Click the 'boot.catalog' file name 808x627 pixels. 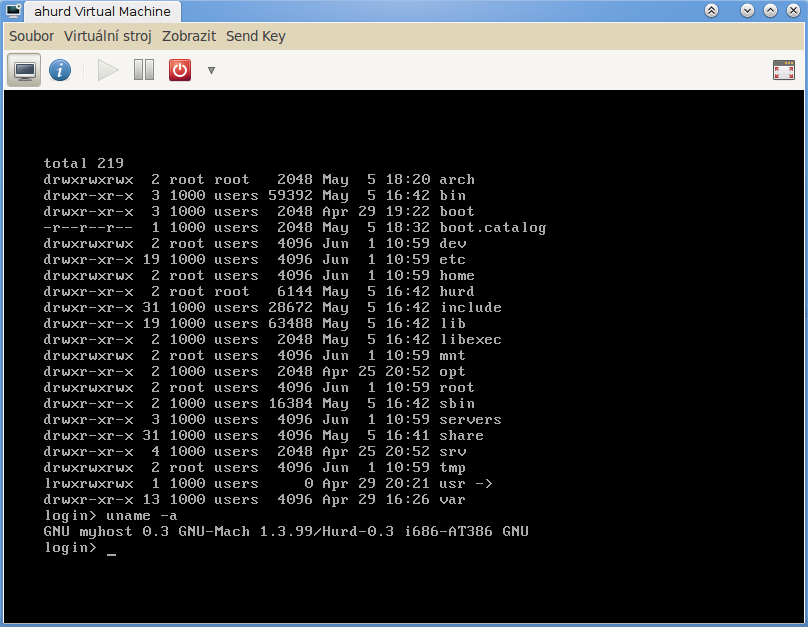click(x=493, y=227)
